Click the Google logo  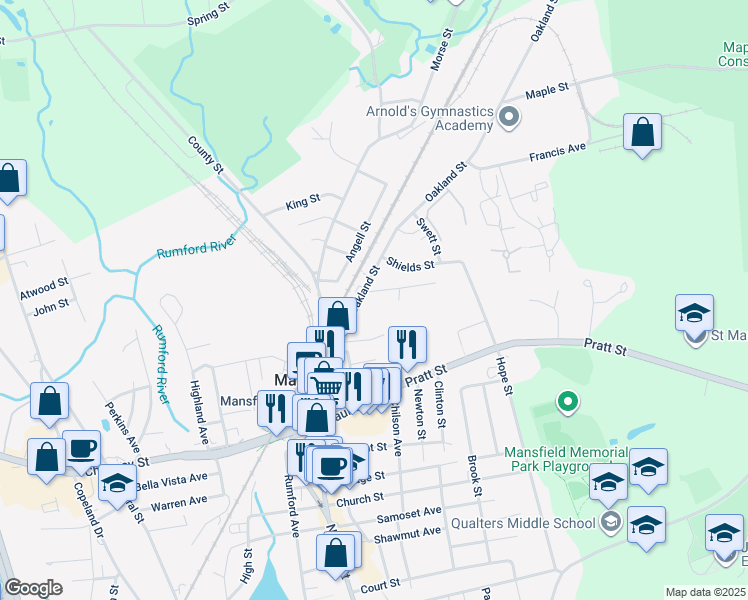[33, 588]
